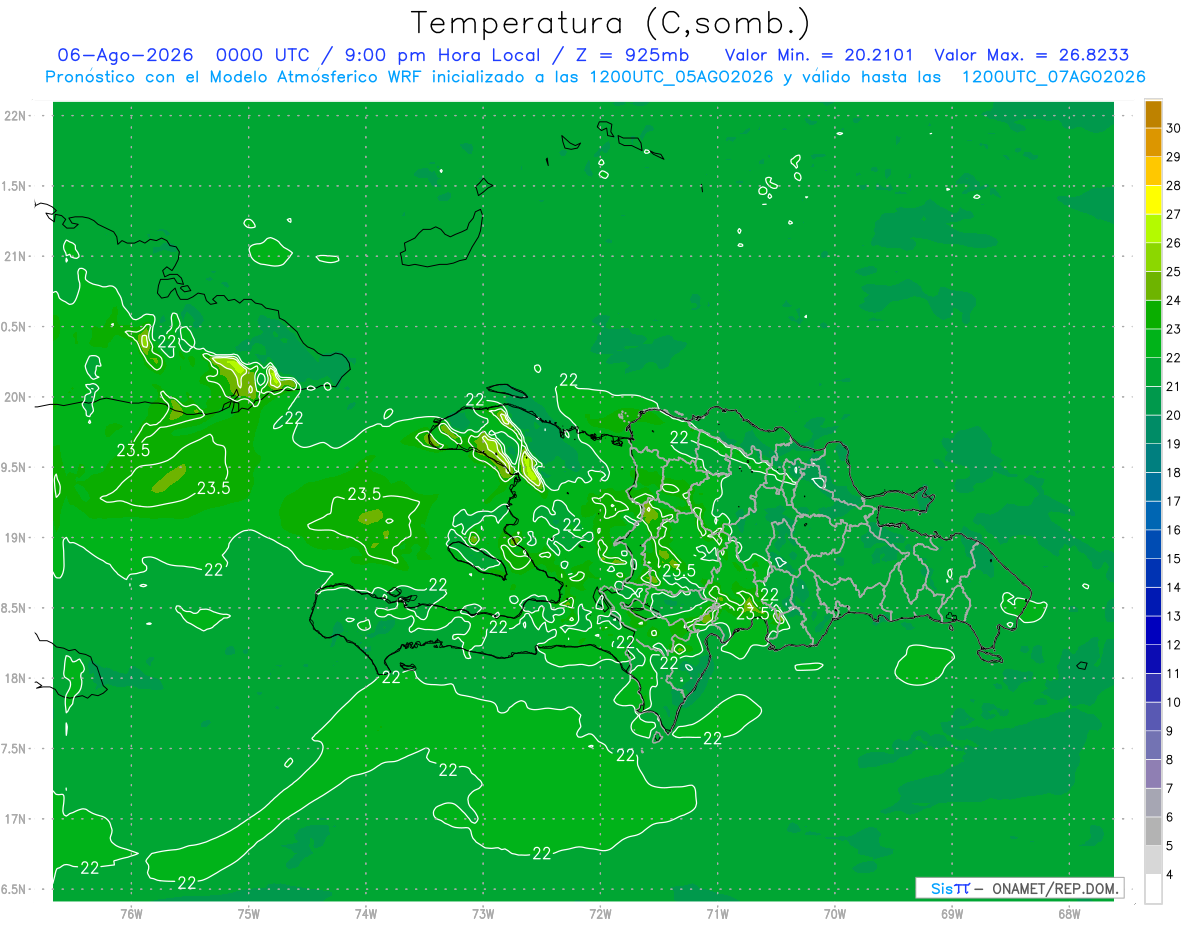The width and height of the screenshot is (1200, 927).
Task: Click the "70W" longitude axis label
Action: 835,914
